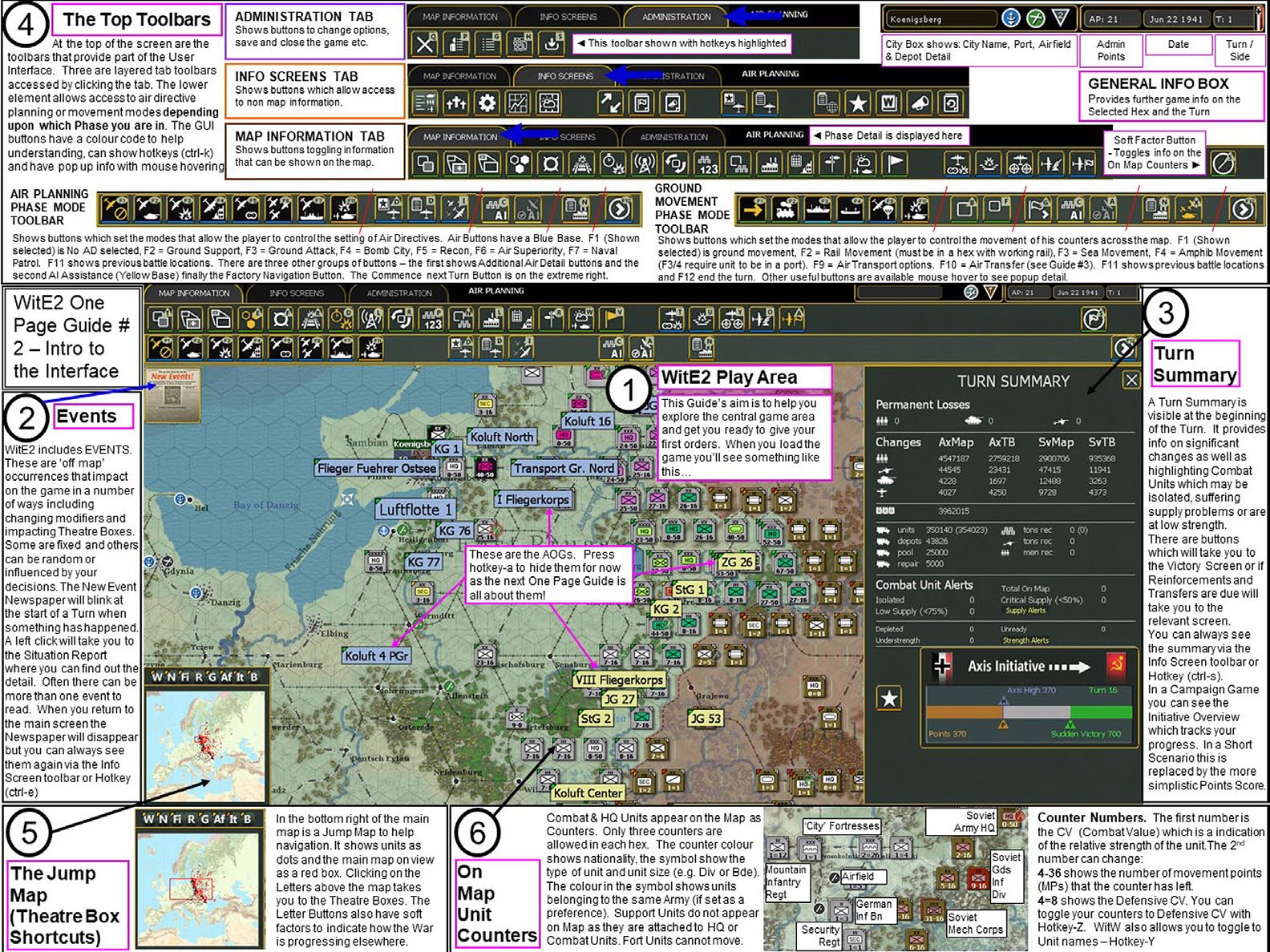Toggle Soft Factor button beside its callout label
This screenshot has height=952, width=1270.
click(1223, 163)
